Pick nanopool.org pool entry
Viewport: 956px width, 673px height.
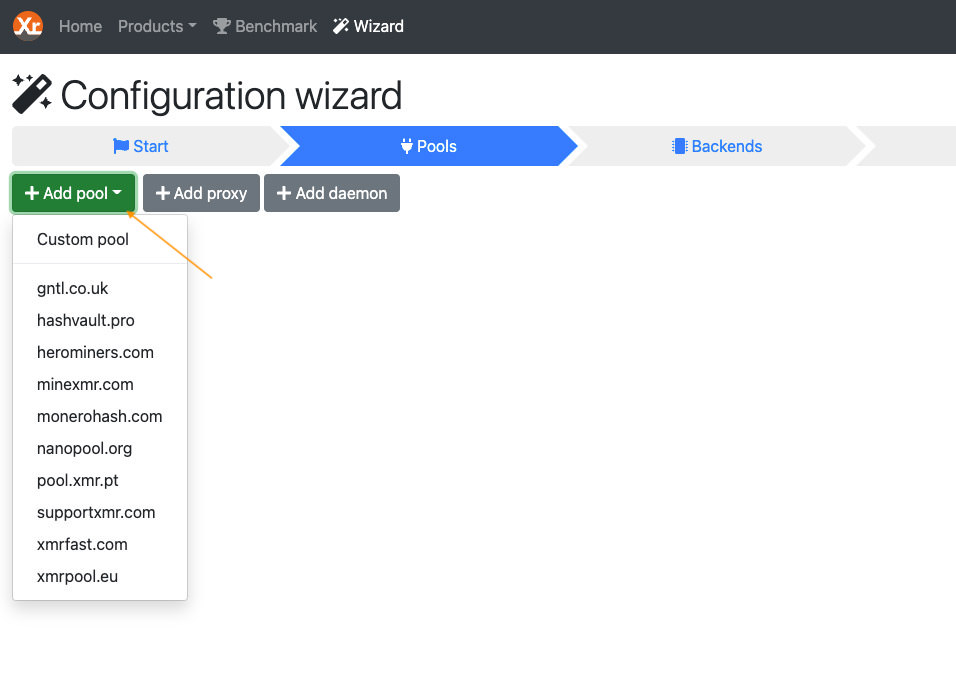coord(100,449)
